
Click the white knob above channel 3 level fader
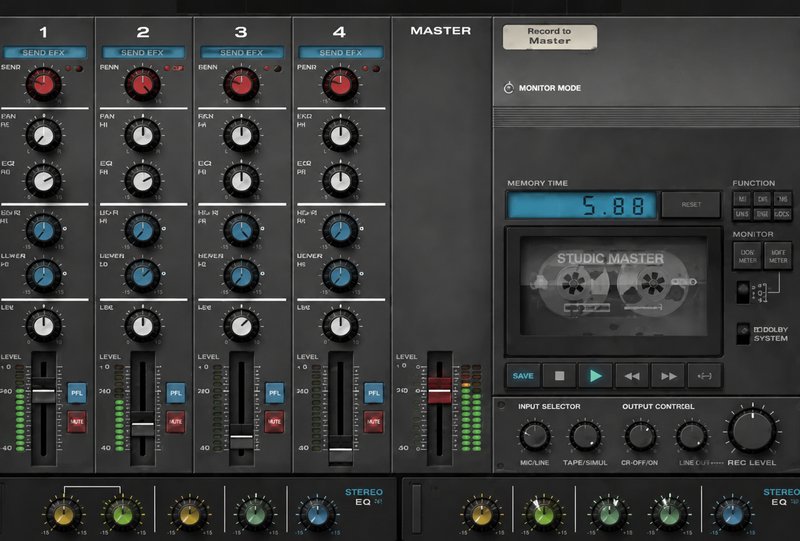[x=241, y=326]
